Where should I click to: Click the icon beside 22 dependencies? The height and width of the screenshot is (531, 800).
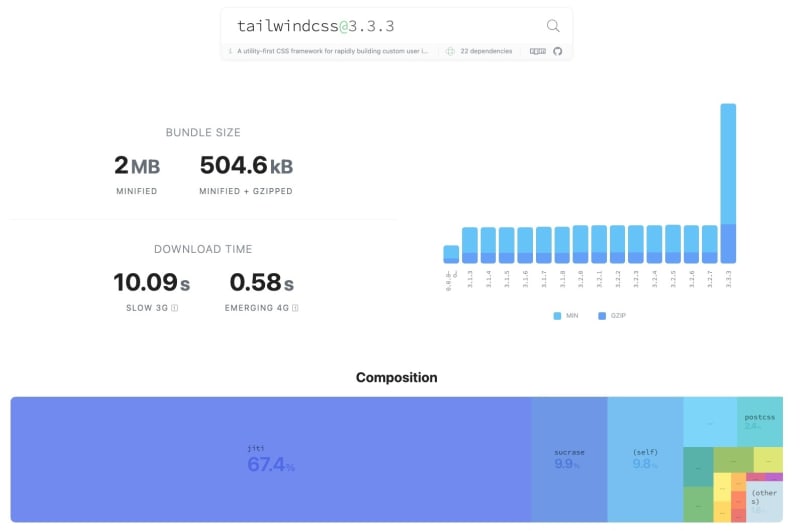(x=450, y=51)
